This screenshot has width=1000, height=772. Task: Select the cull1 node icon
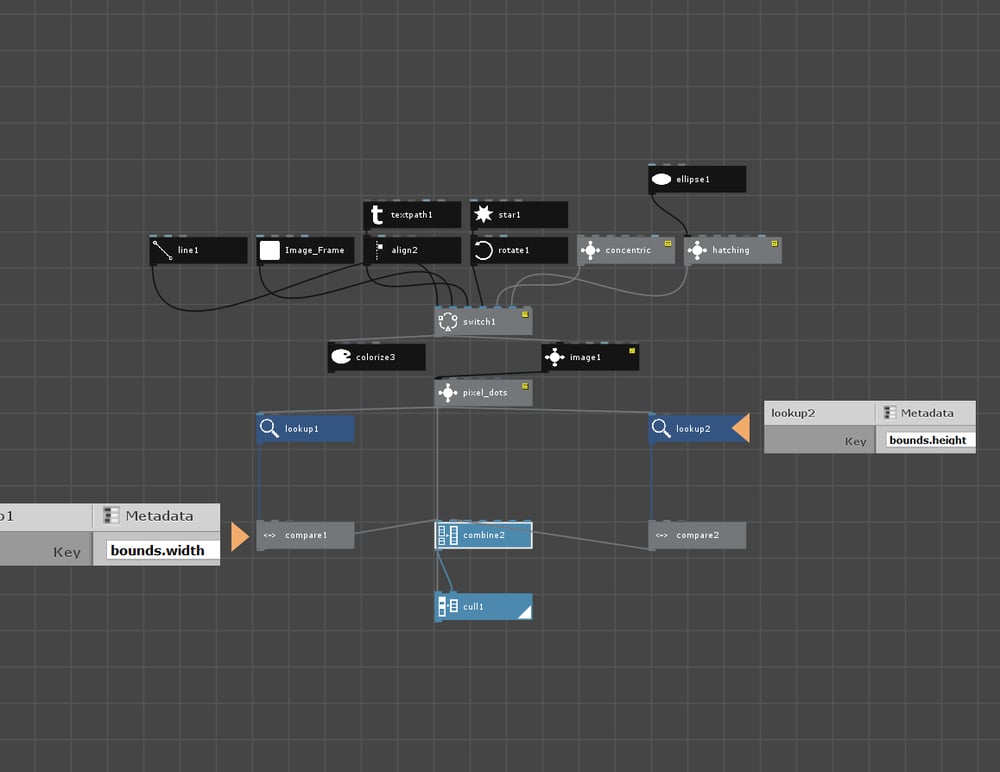point(448,606)
